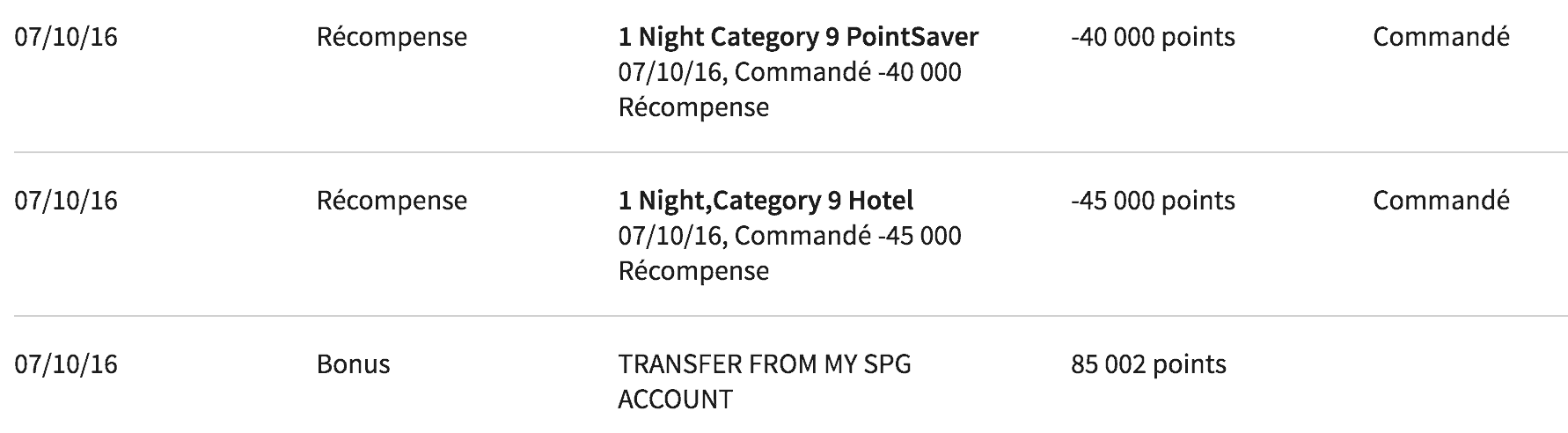1568x433 pixels.
Task: Click the -45 000 points amount
Action: [x=1153, y=201]
